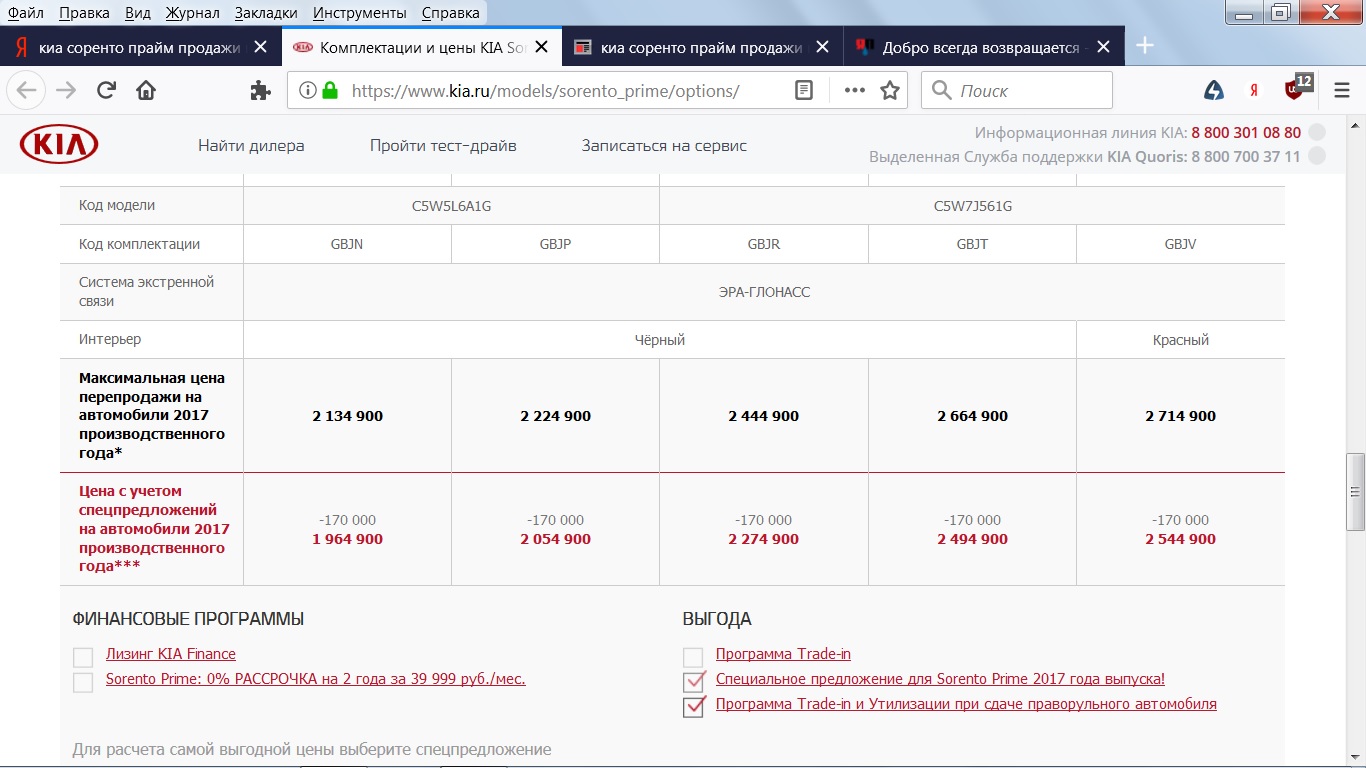Open the Закладки menu
This screenshot has height=768, width=1366.
pos(266,13)
